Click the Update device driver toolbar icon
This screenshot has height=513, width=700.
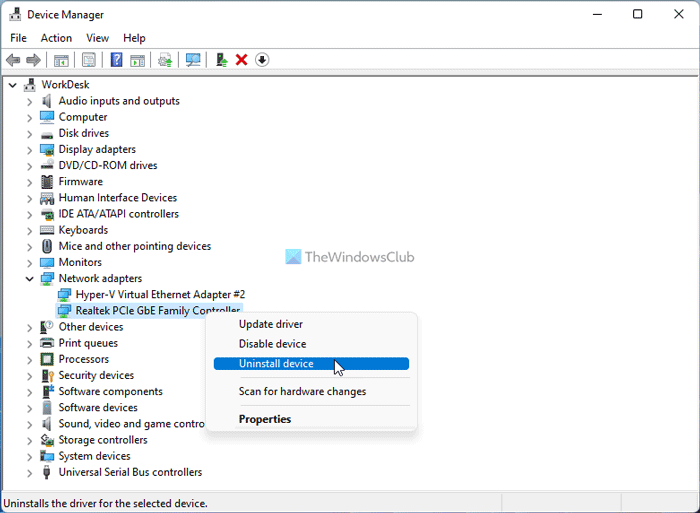(x=221, y=60)
